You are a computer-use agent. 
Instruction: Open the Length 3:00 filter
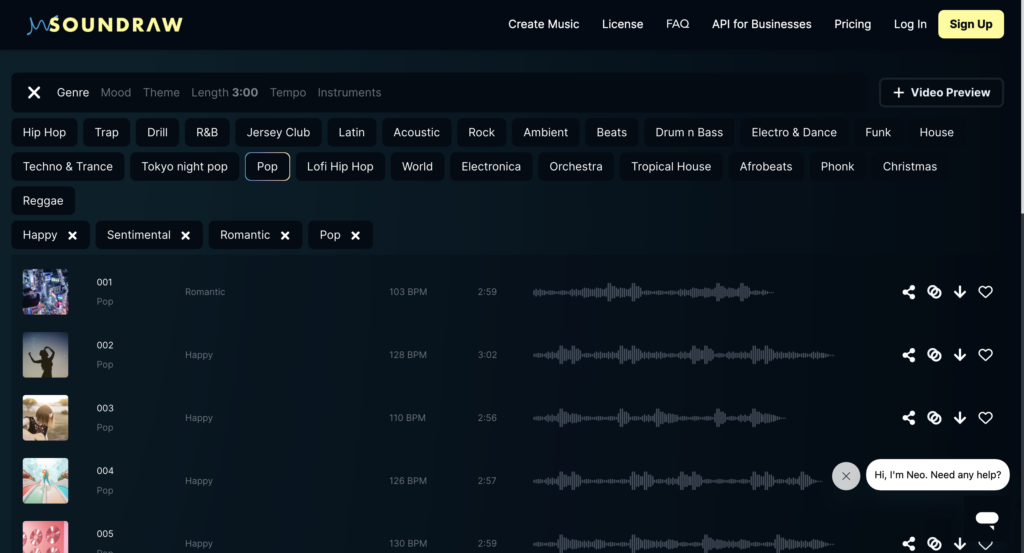(x=224, y=92)
